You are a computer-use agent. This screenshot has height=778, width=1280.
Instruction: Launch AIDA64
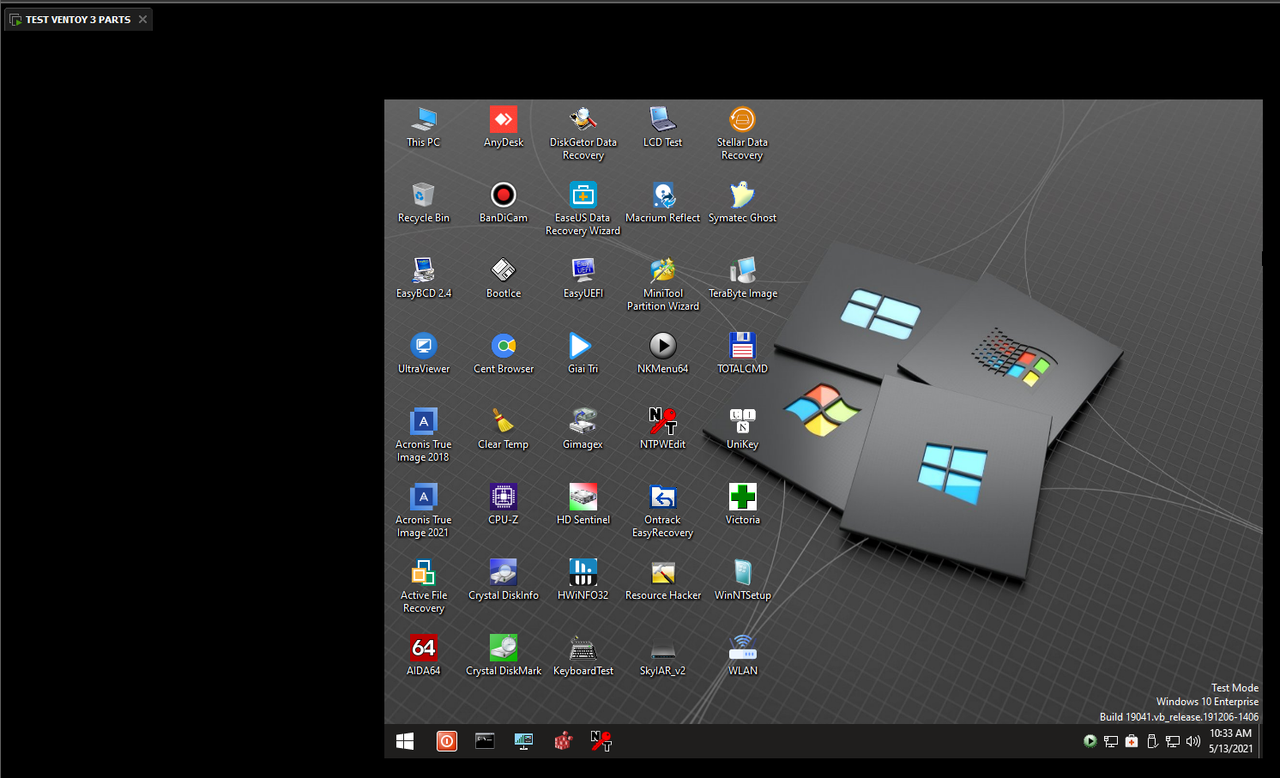tap(423, 655)
